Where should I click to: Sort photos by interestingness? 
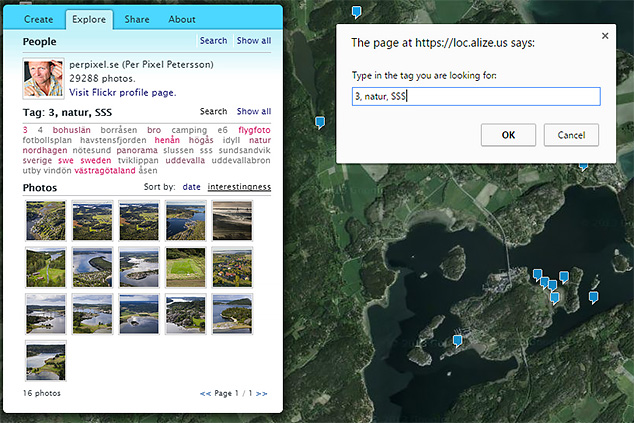[239, 187]
